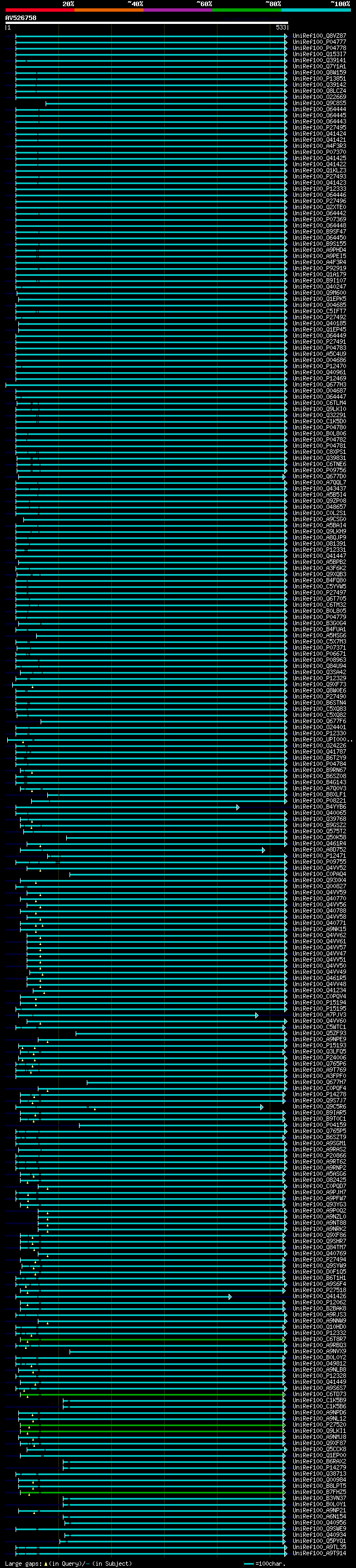The height and width of the screenshot is (1568, 356).
Task: Click the white query sequence bar
Action: point(147,22)
